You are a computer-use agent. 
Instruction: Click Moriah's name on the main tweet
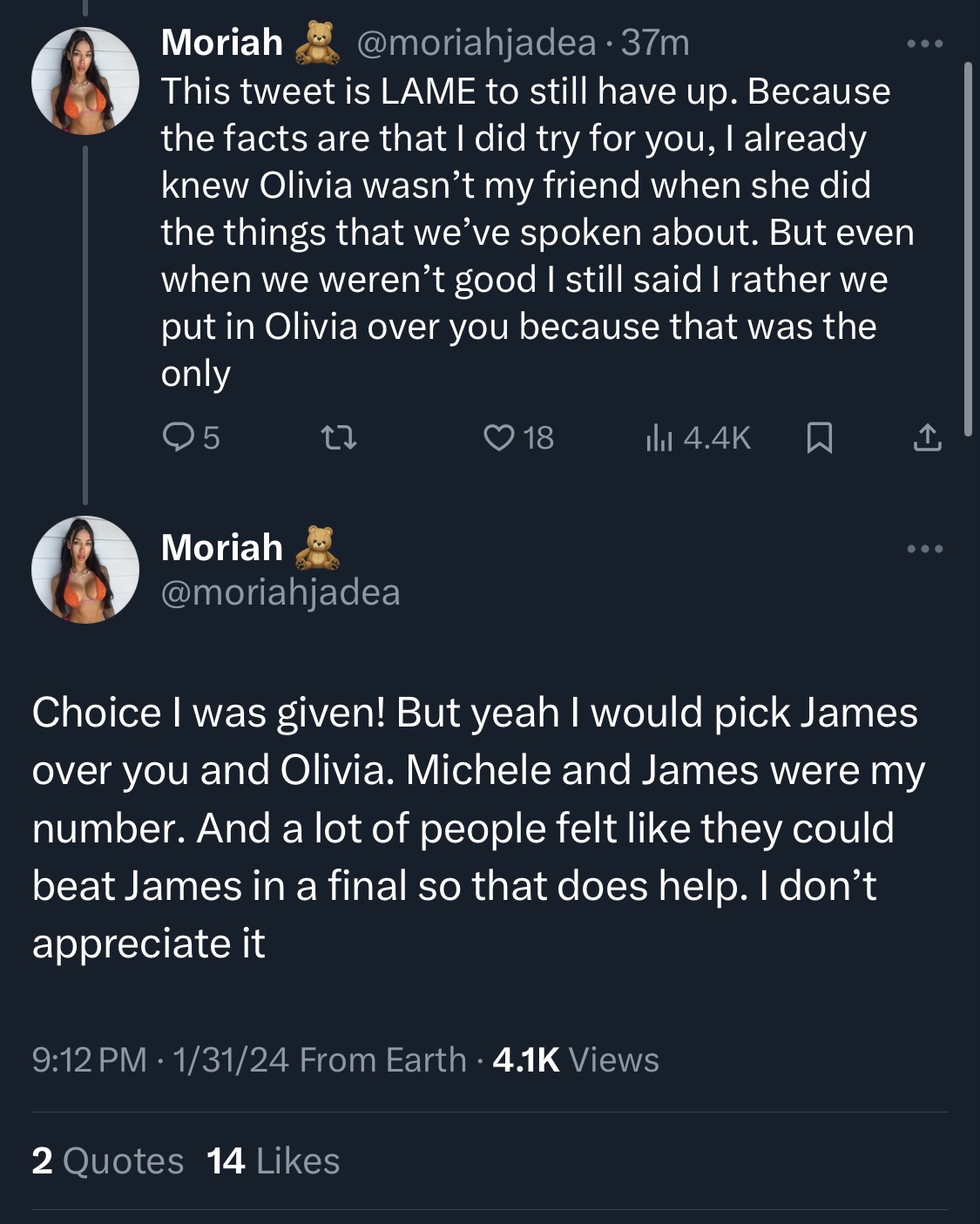222,548
